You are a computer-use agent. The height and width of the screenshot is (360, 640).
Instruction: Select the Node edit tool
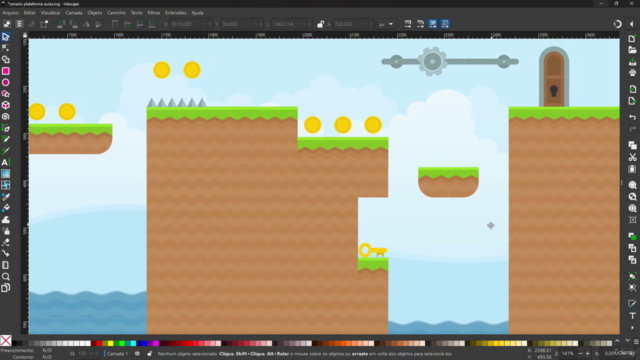(x=5, y=48)
